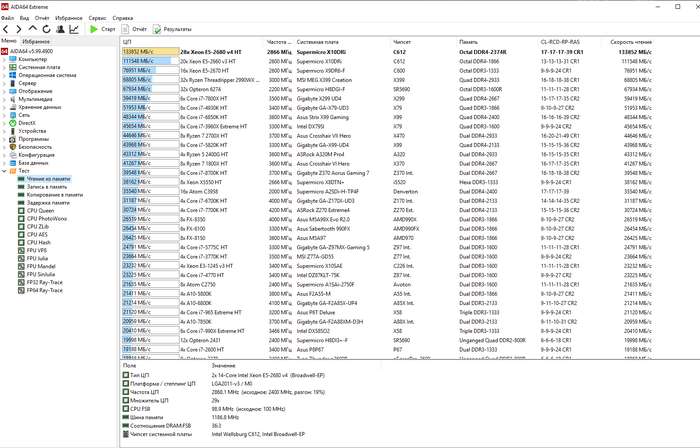
Task: Open the Отчёт menu in menu bar
Action: 42,18
